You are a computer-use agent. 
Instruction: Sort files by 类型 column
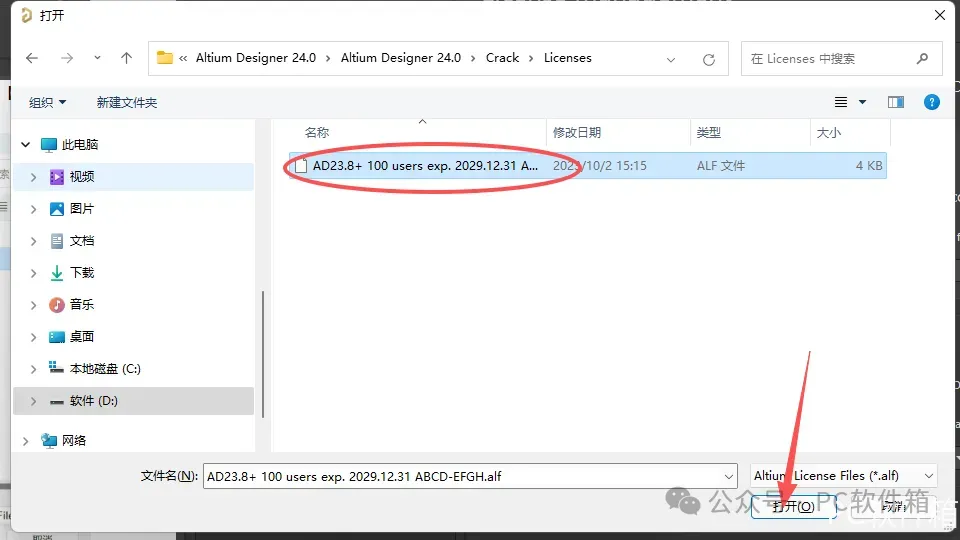(x=708, y=133)
